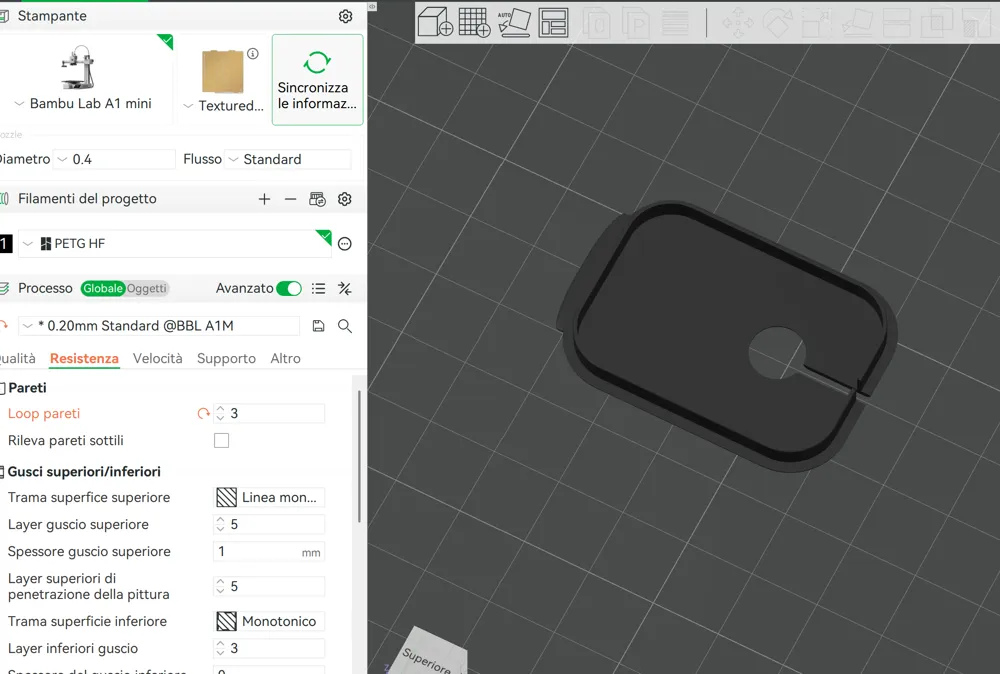Viewport: 1000px width, 674px height.
Task: Click Sincronizza le informazioni button
Action: coord(318,80)
